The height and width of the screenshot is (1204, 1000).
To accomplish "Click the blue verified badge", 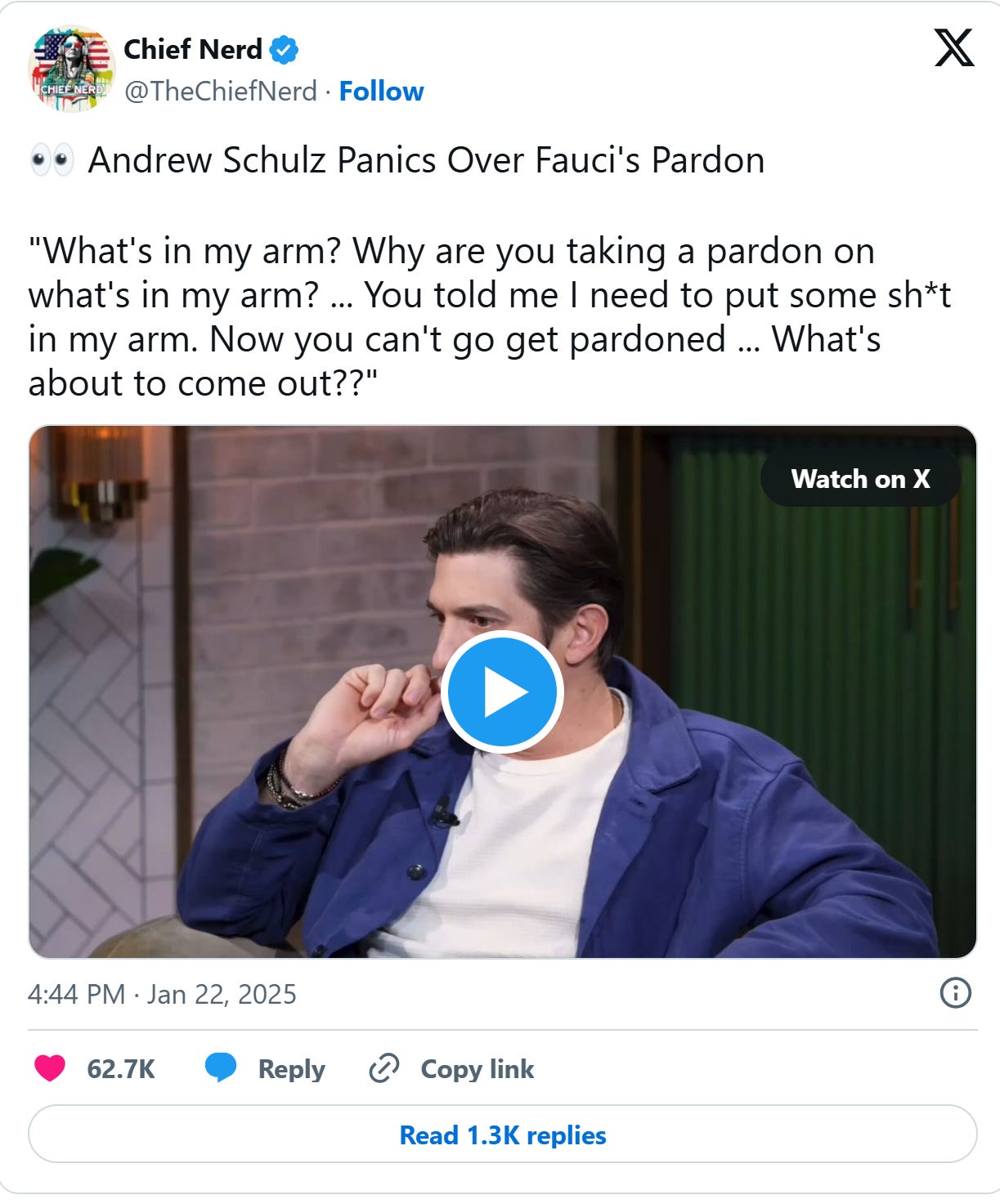I will [285, 51].
